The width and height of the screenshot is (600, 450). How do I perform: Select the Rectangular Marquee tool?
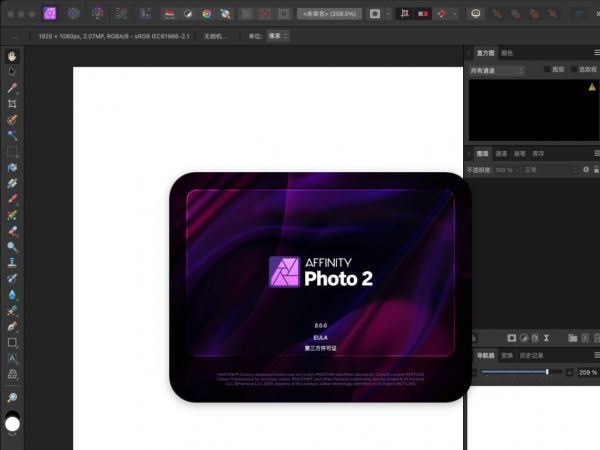point(12,152)
